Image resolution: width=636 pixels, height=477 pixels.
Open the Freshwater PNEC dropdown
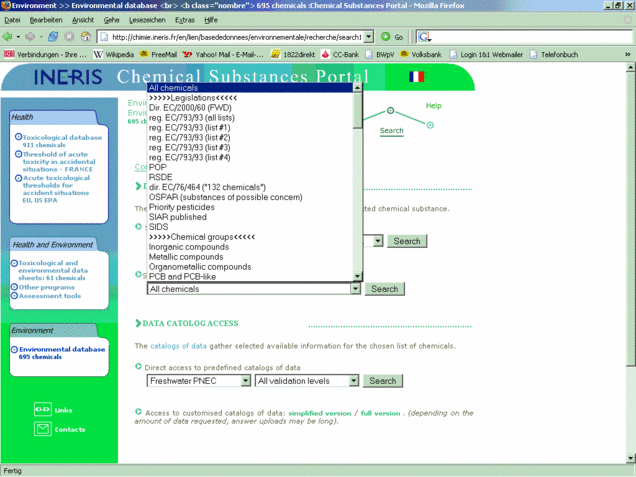[x=245, y=380]
